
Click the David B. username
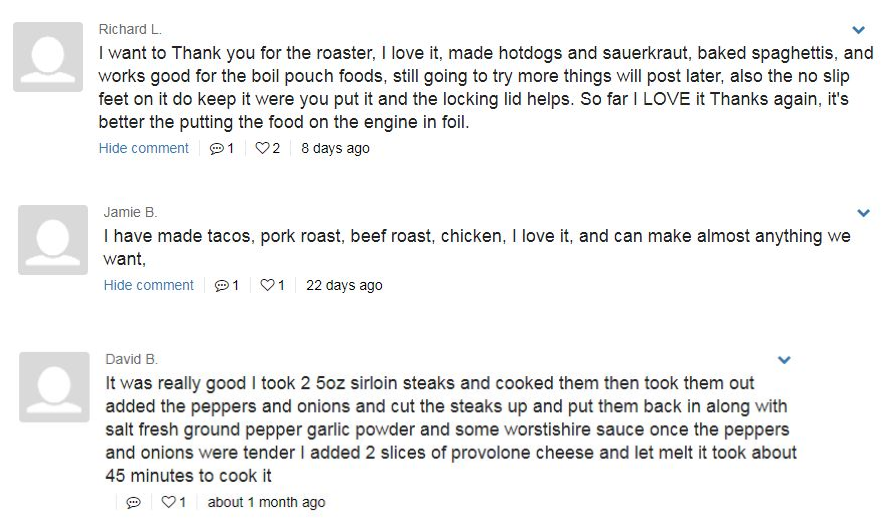(x=131, y=359)
